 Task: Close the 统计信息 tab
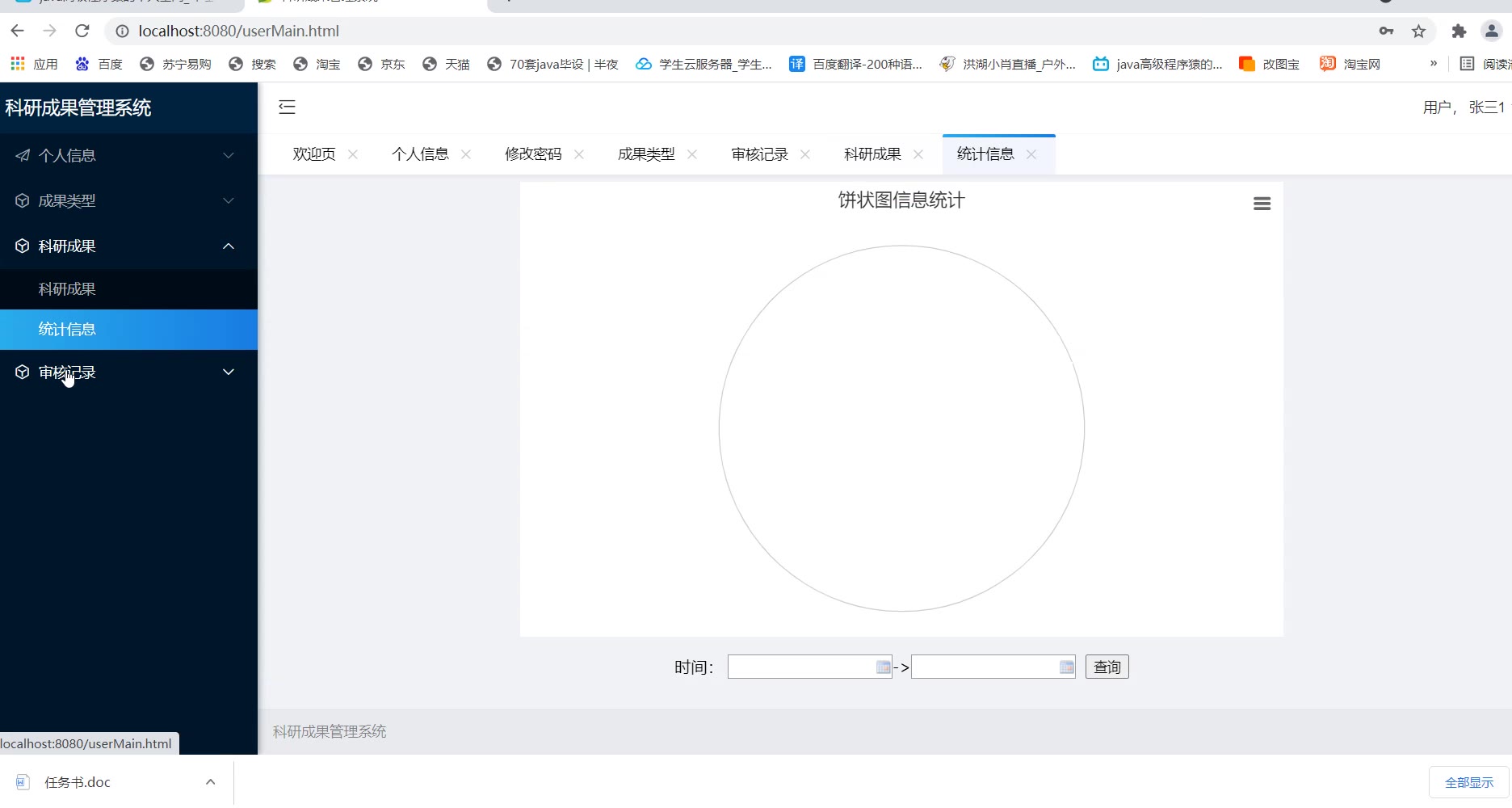point(1031,154)
